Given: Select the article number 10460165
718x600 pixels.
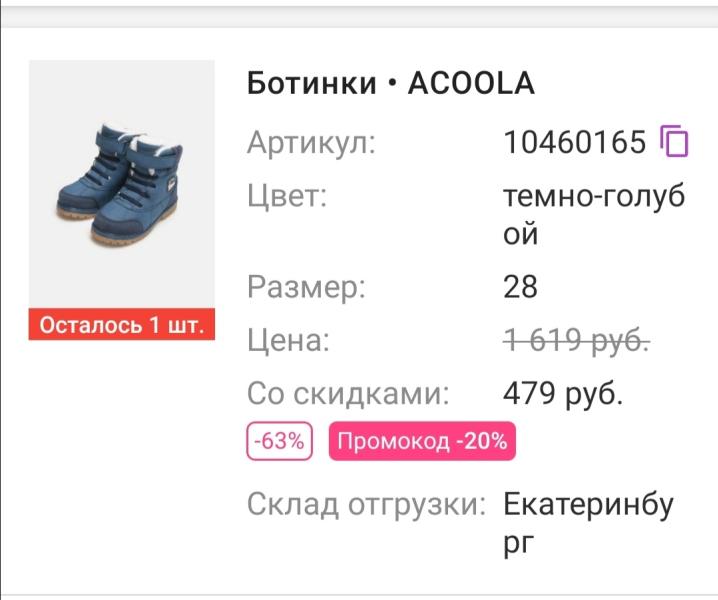Looking at the screenshot, I should 575,143.
